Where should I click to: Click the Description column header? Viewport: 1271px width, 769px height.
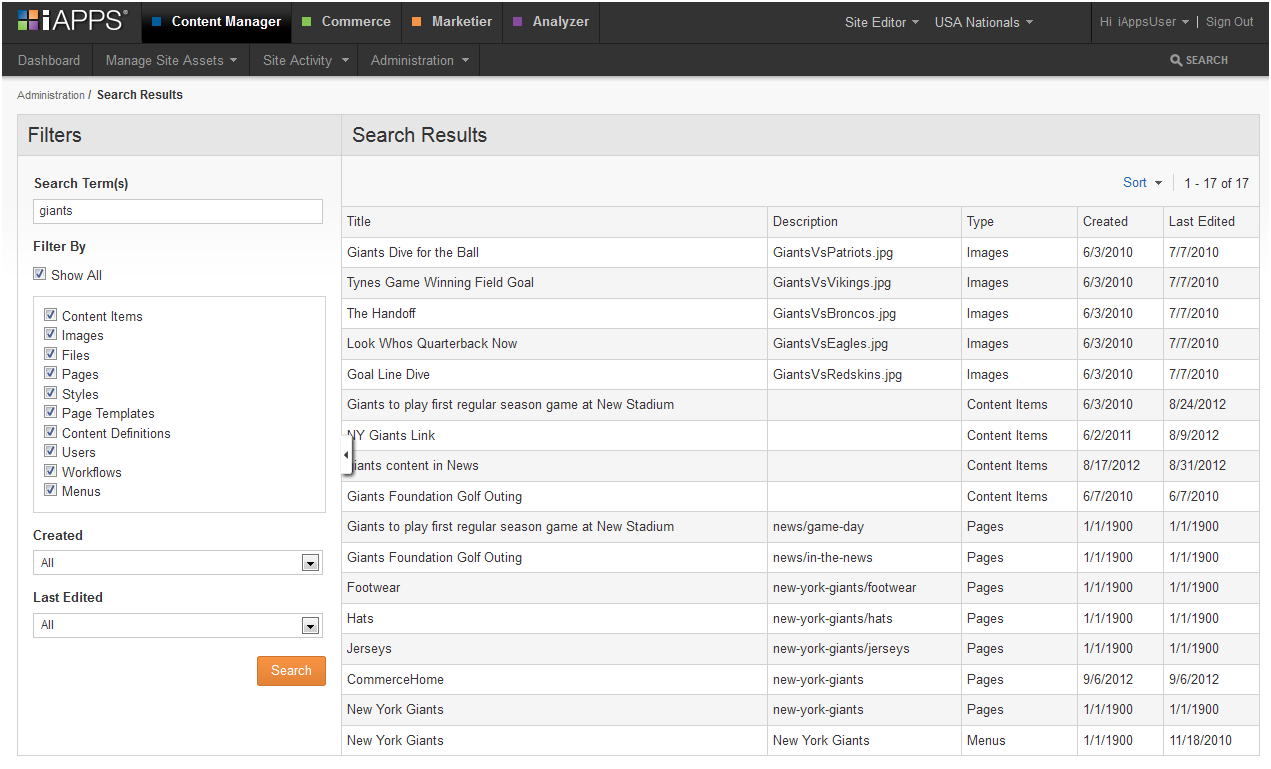point(865,222)
